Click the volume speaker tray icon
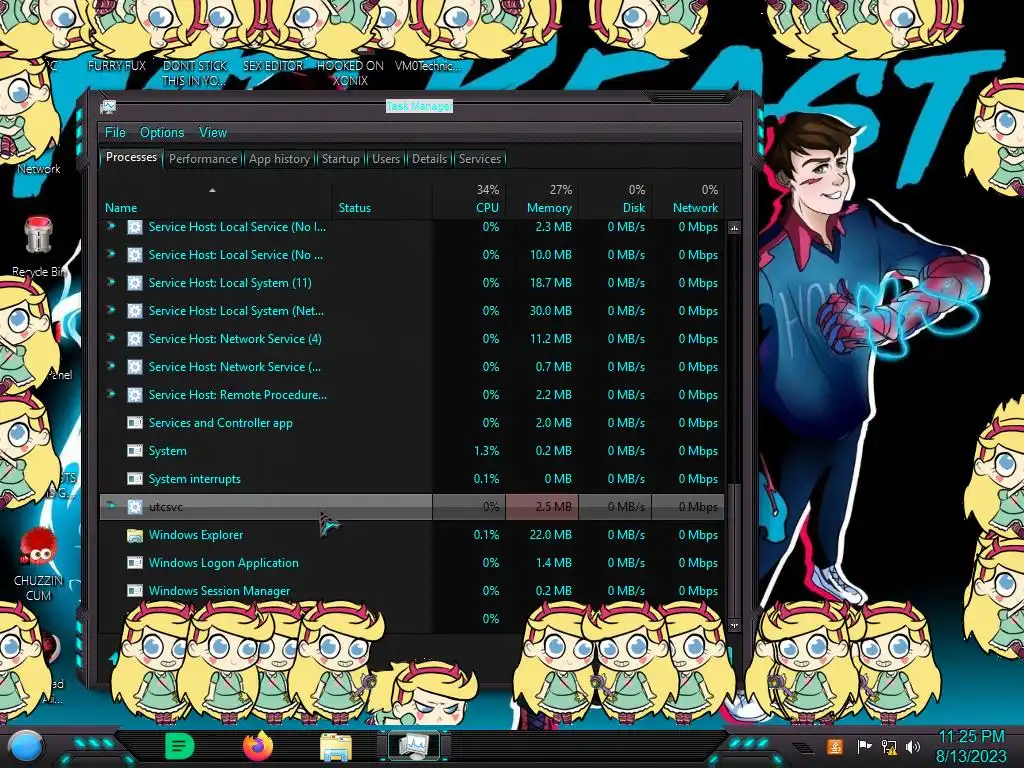Viewport: 1024px width, 768px height. coord(913,746)
